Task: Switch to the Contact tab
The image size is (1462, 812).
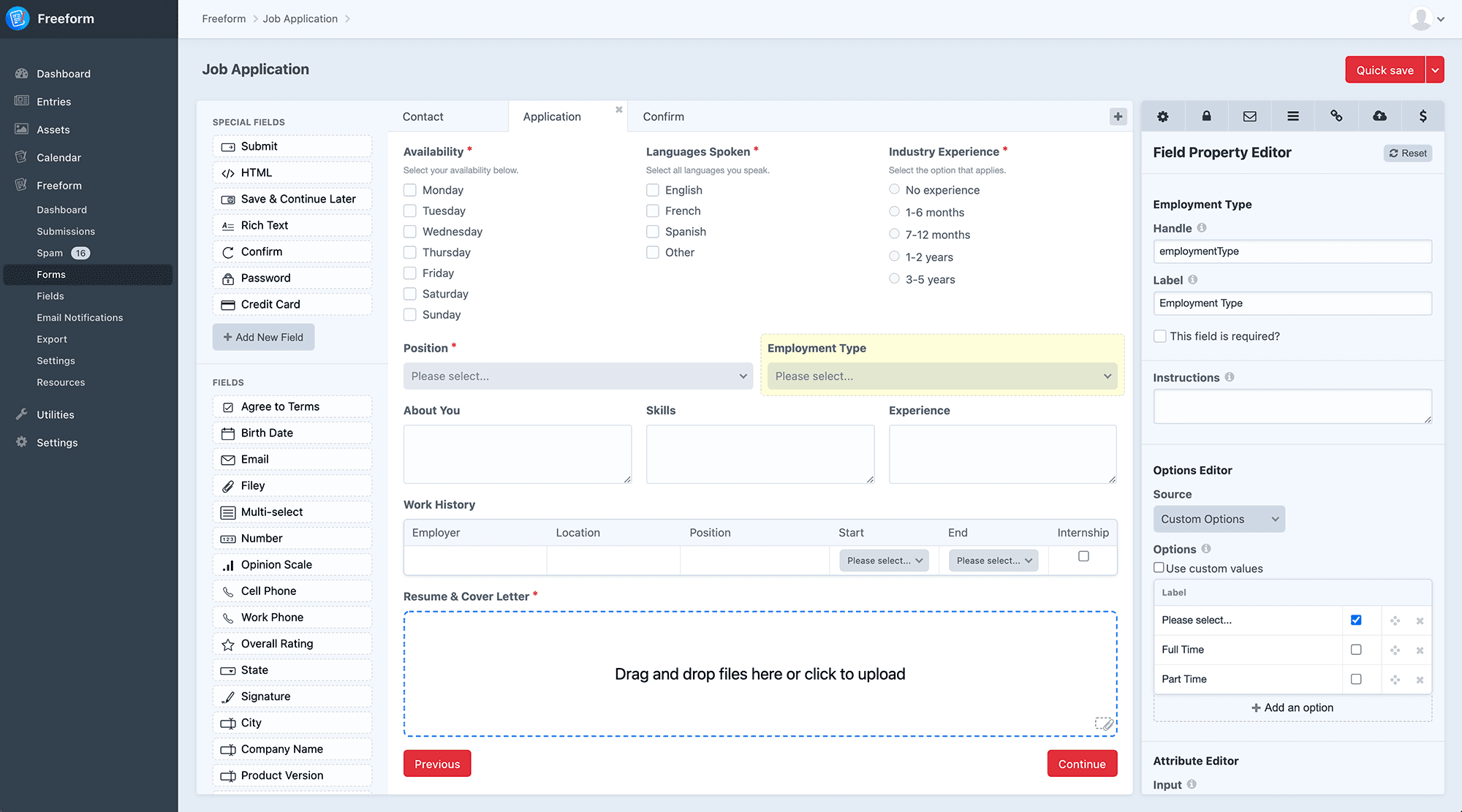Action: click(423, 116)
